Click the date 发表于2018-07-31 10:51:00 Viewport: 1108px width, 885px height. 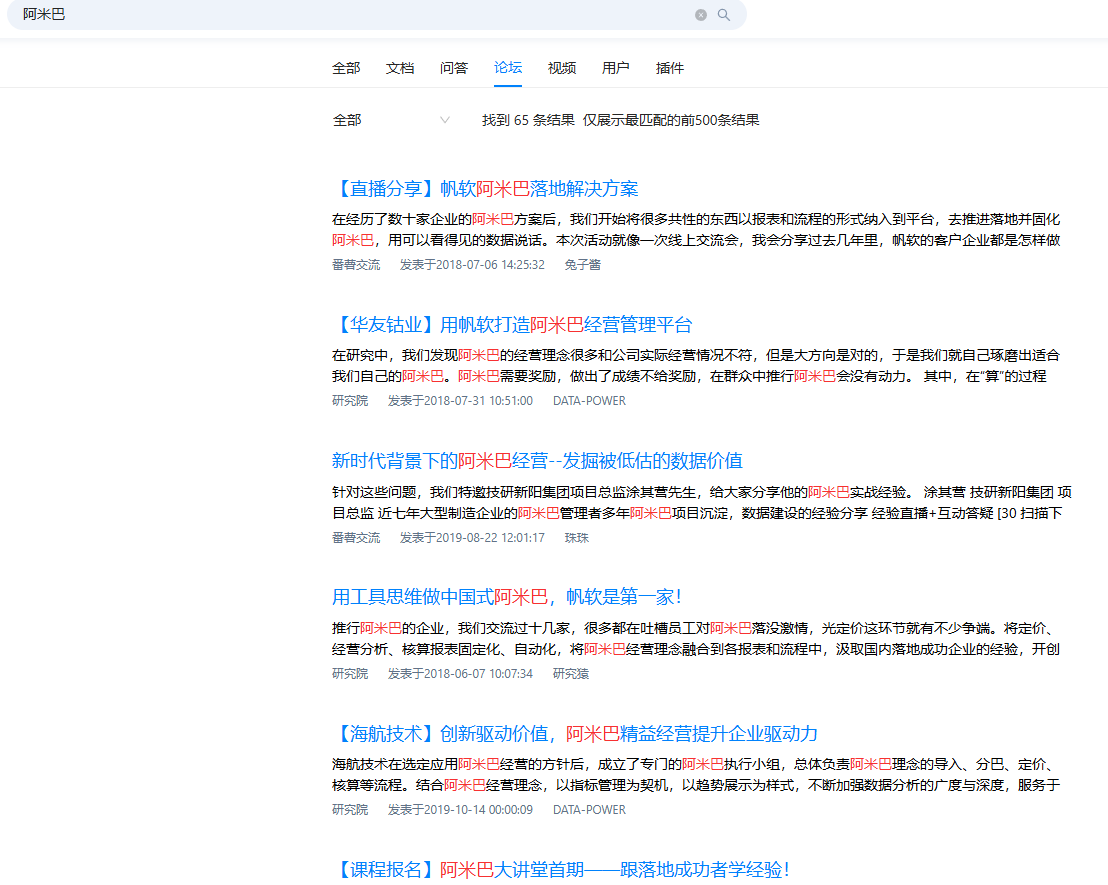pos(460,401)
